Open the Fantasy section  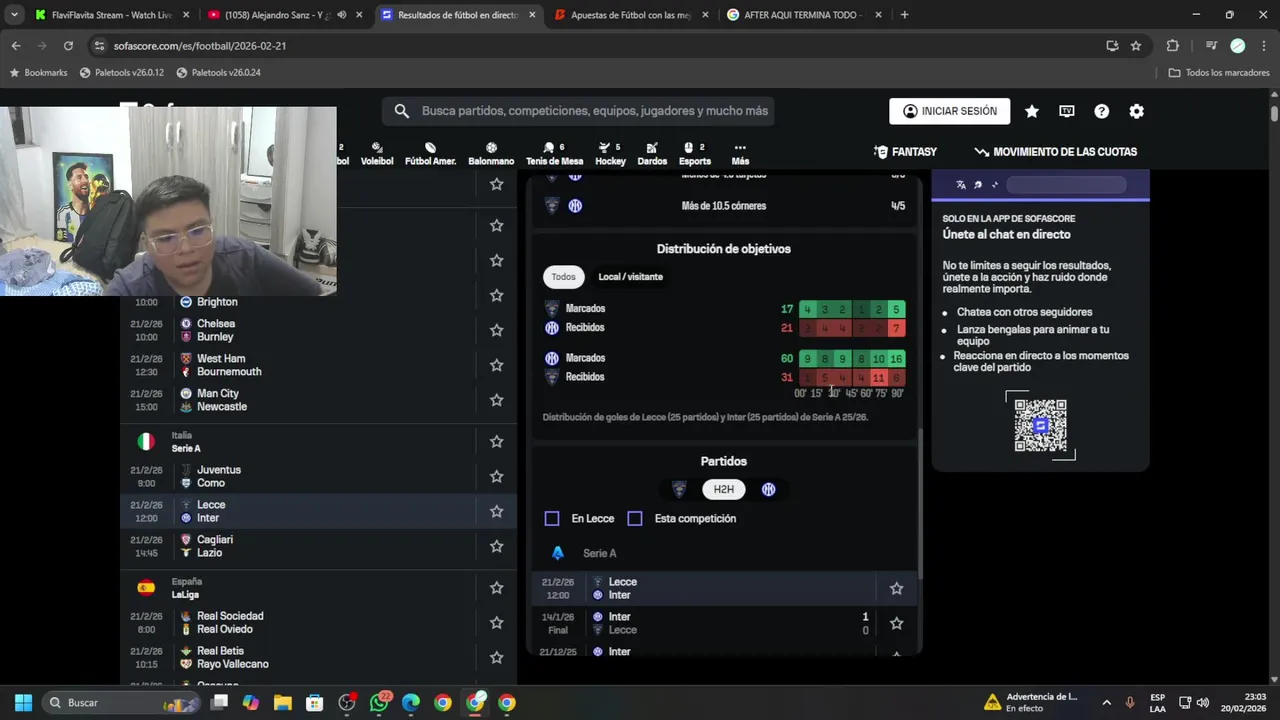[x=905, y=152]
